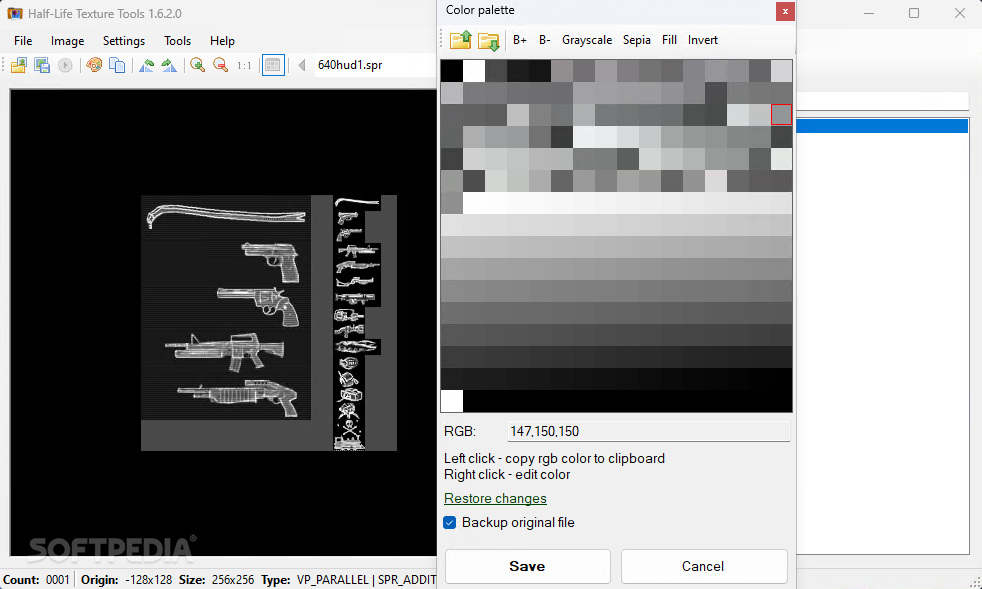This screenshot has height=589, width=982.
Task: Decrease brightness with B-
Action: pos(545,40)
